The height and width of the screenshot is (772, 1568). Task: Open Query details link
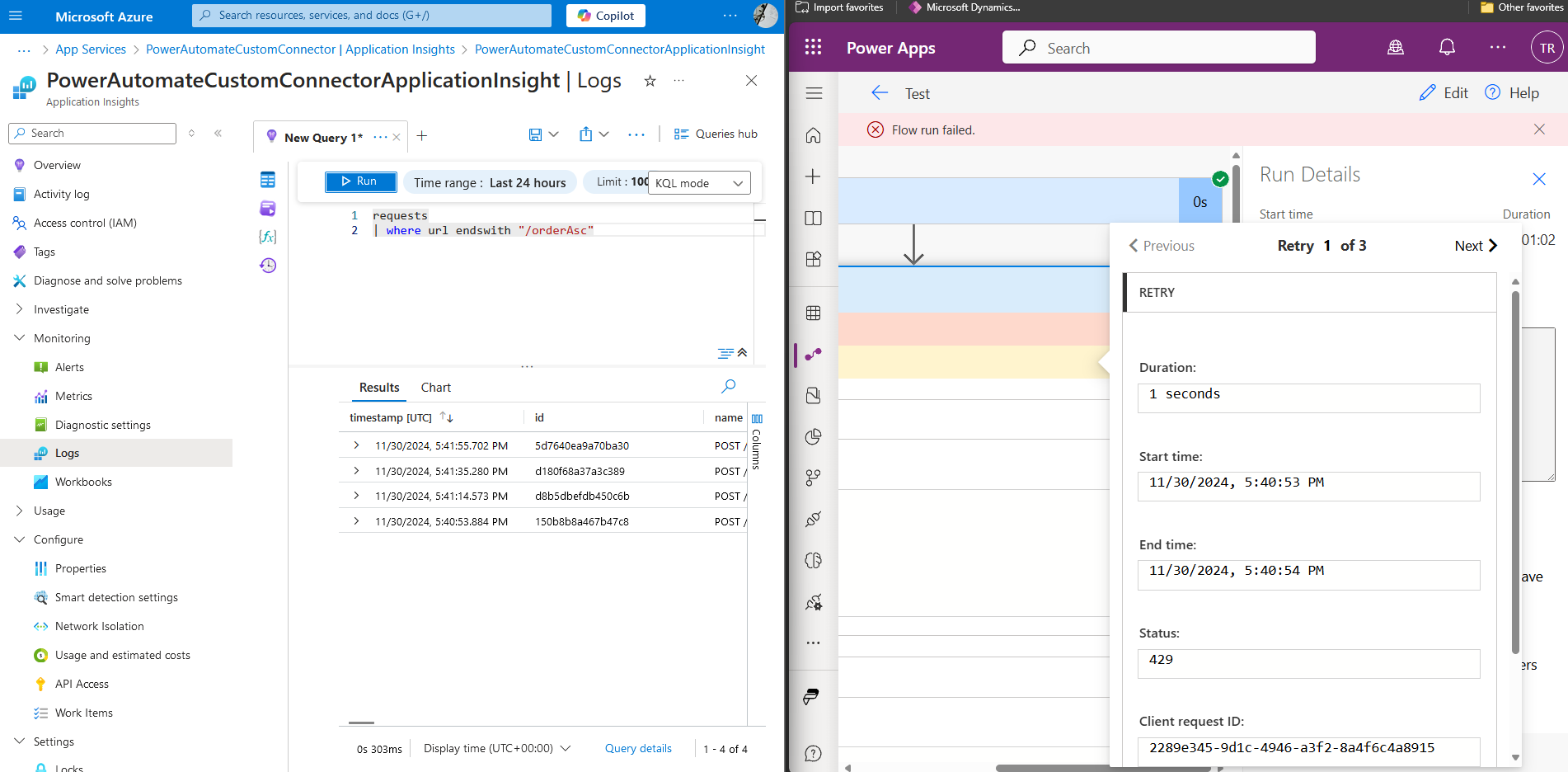638,749
